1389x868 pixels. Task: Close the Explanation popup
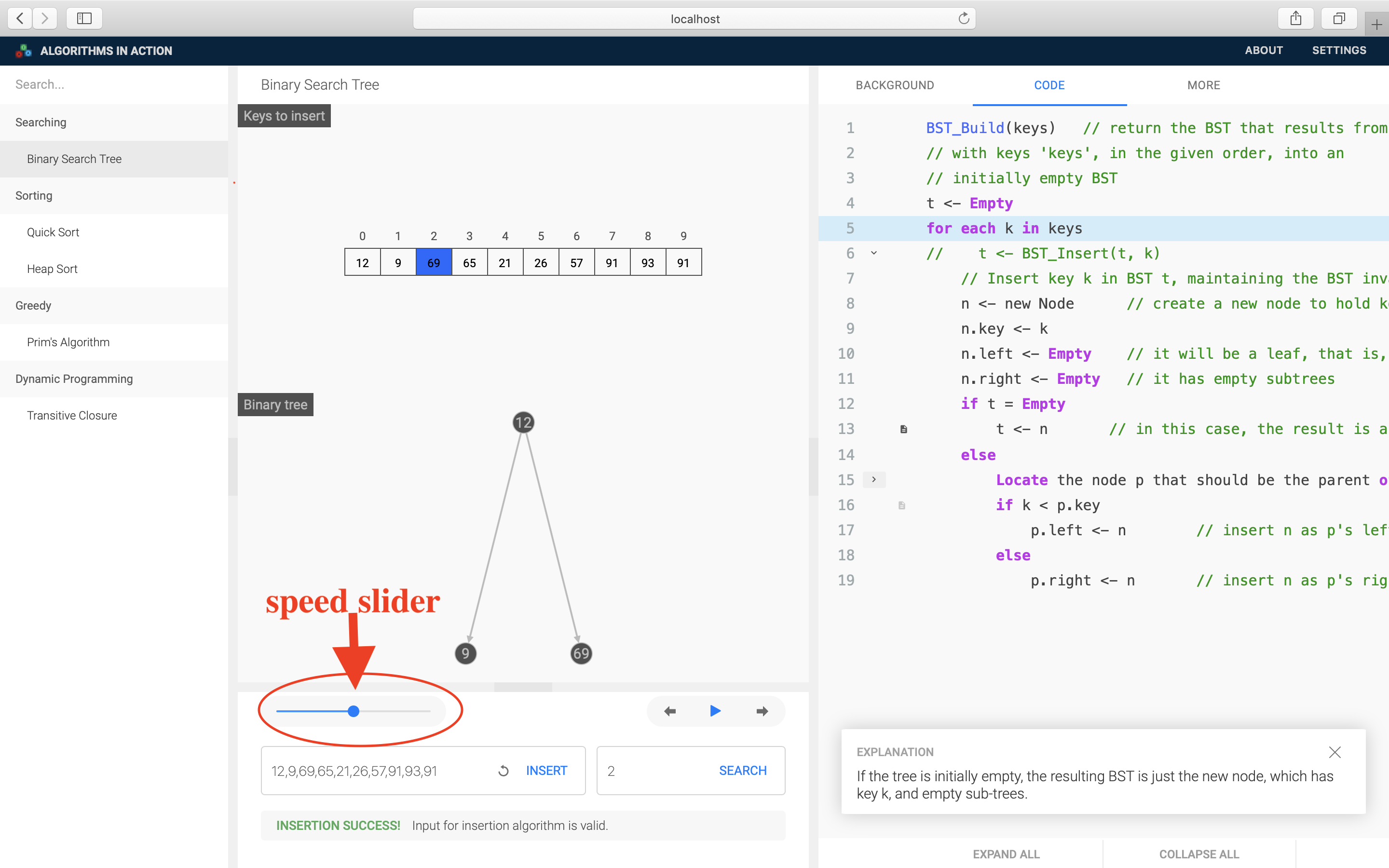[1335, 752]
